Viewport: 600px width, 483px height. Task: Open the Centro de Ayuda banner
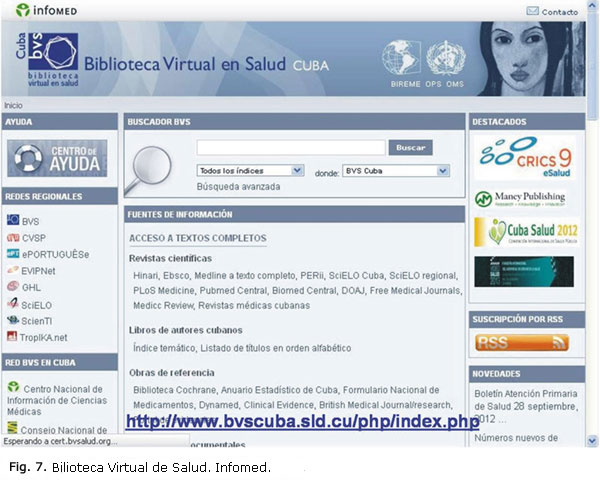click(x=55, y=158)
